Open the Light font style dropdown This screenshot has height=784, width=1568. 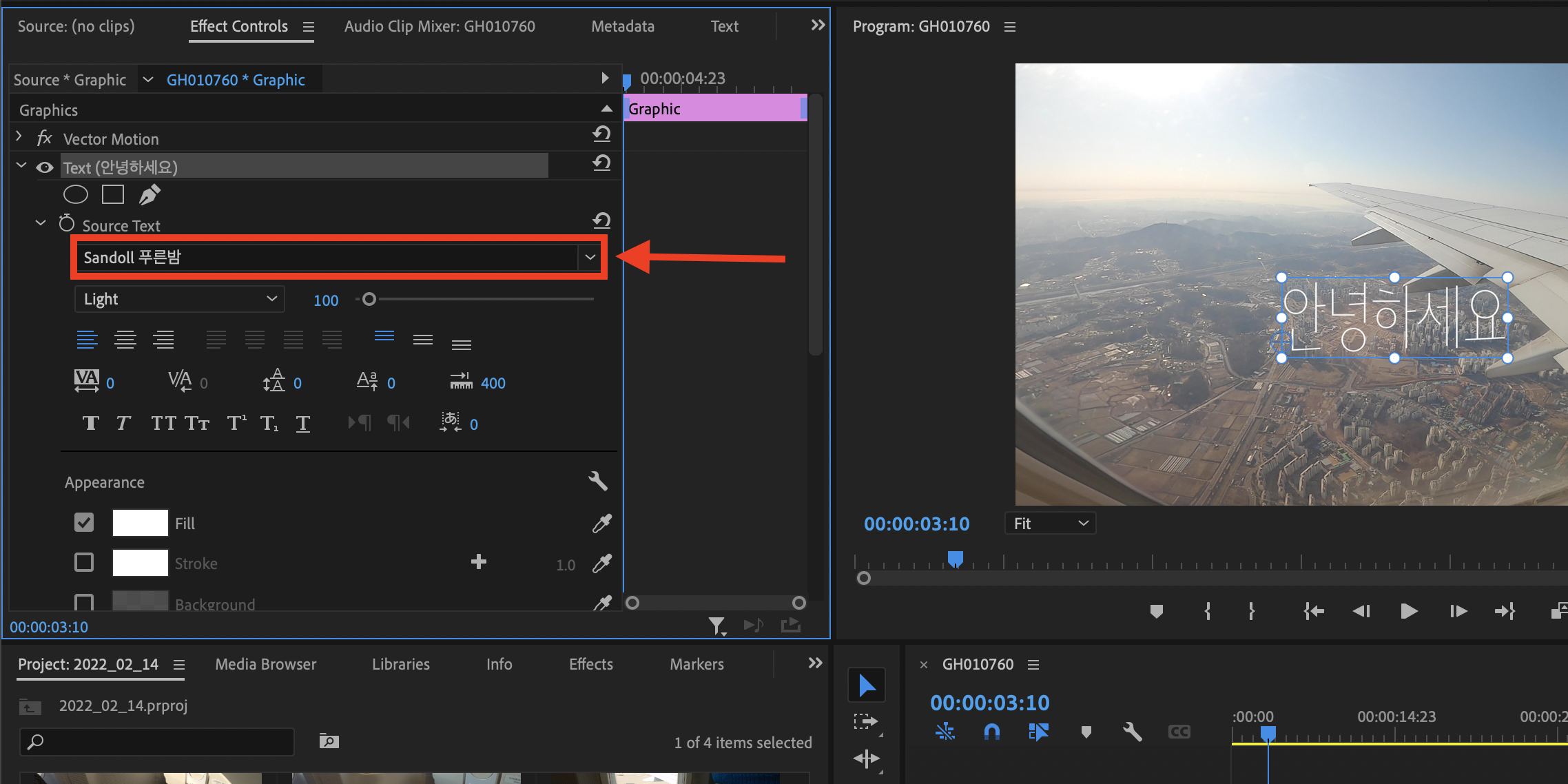179,299
